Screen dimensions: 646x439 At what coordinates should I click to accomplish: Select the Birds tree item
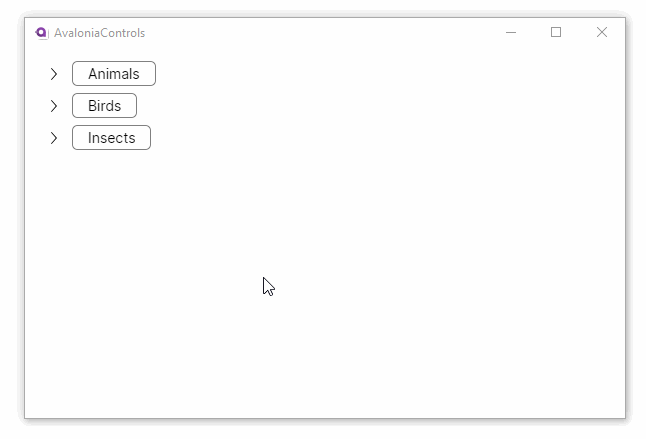[x=104, y=106]
